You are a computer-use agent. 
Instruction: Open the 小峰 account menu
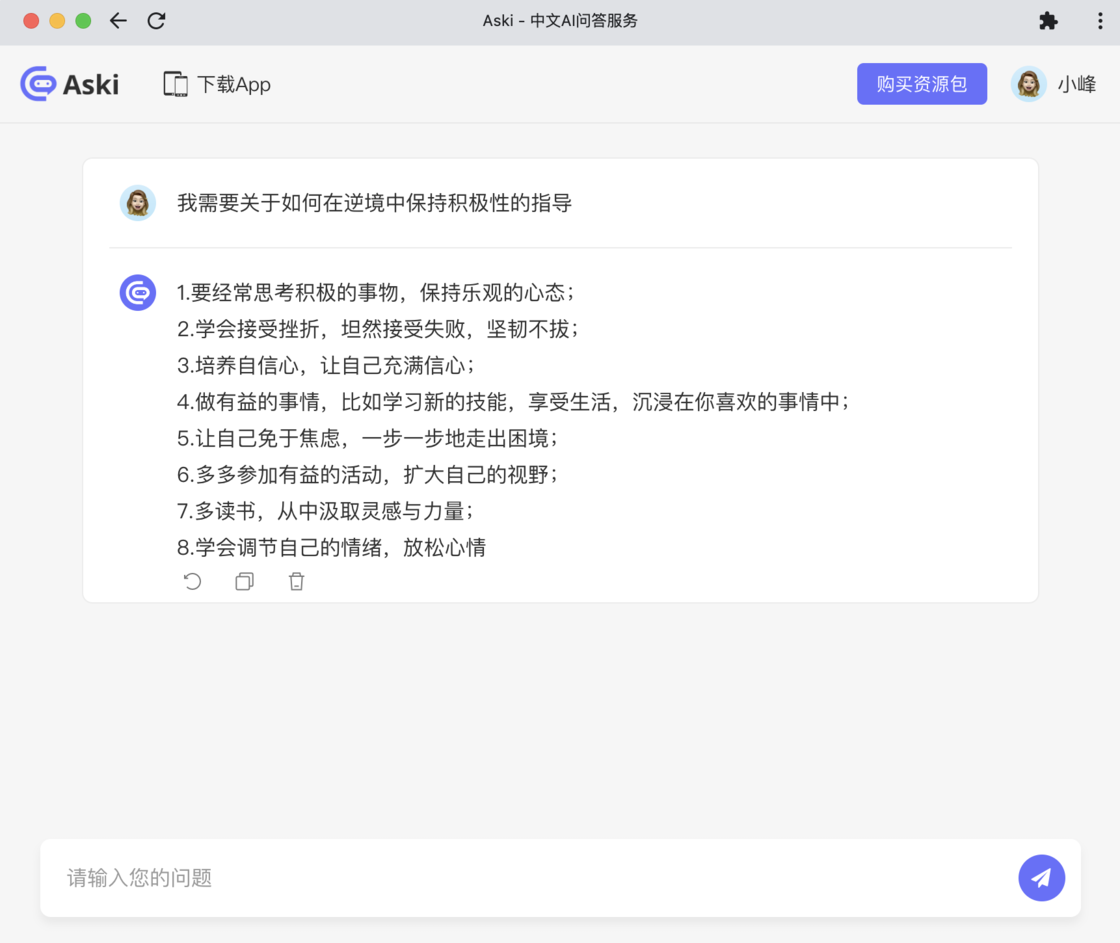click(x=1076, y=85)
